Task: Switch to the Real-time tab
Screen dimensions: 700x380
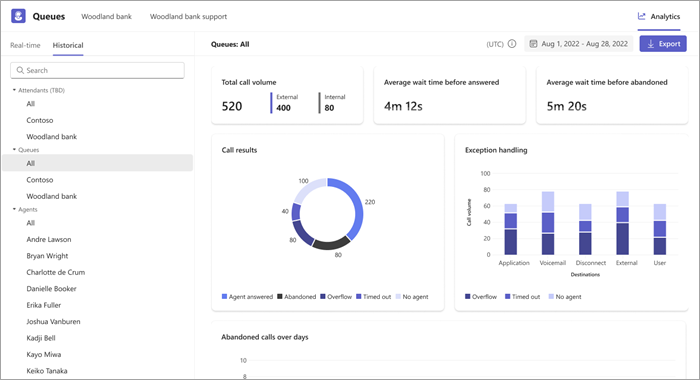Action: [x=25, y=45]
